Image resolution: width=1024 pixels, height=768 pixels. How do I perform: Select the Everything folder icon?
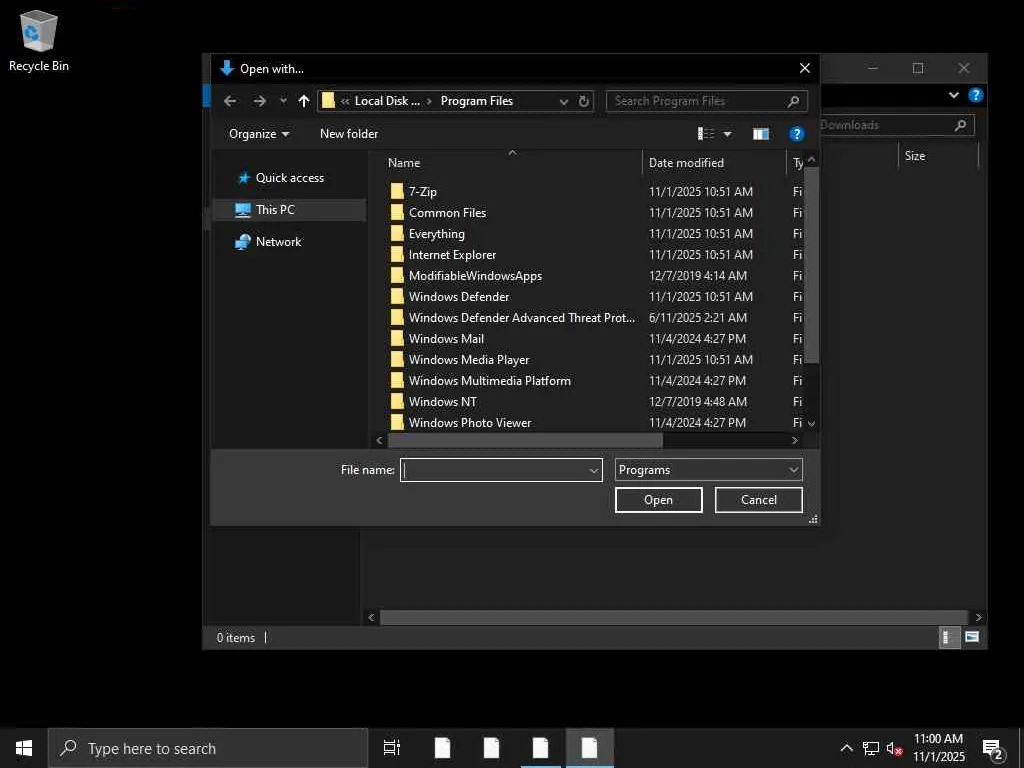pos(397,233)
